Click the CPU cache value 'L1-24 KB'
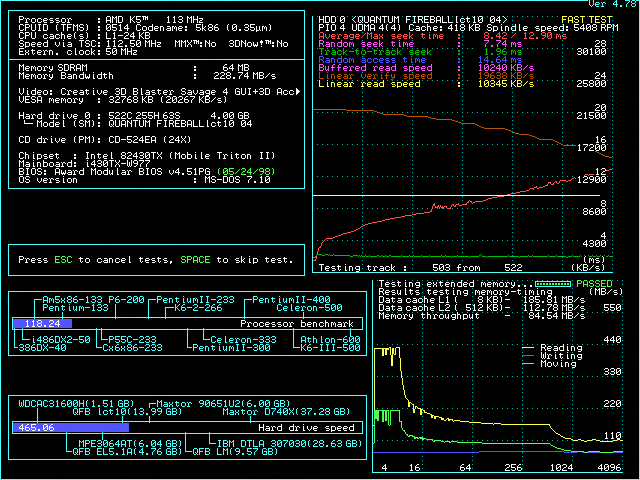 (x=128, y=36)
